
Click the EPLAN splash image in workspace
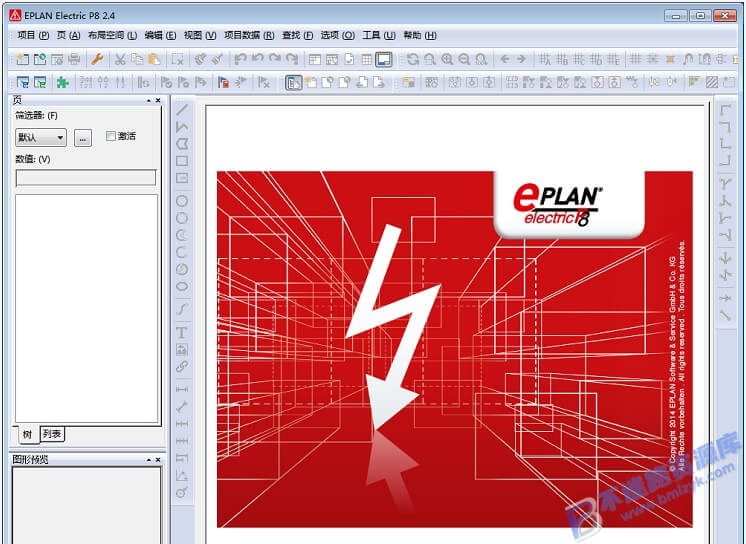455,349
